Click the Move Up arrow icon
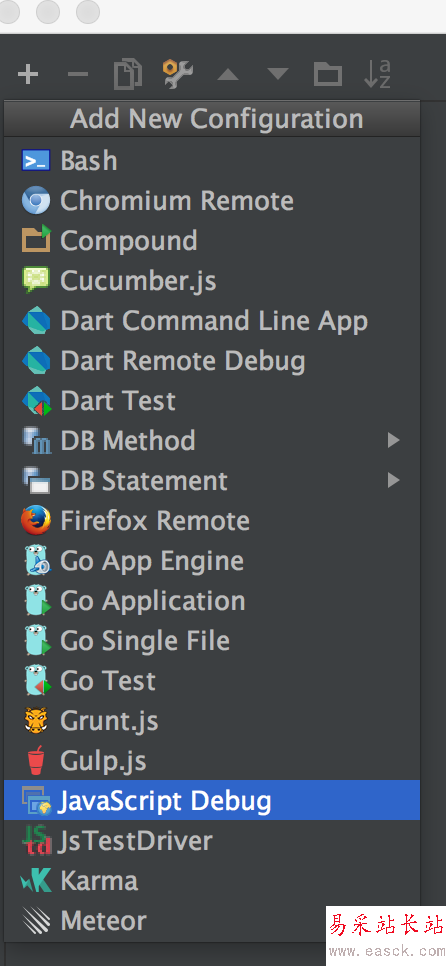Viewport: 446px width, 966px height. [228, 75]
